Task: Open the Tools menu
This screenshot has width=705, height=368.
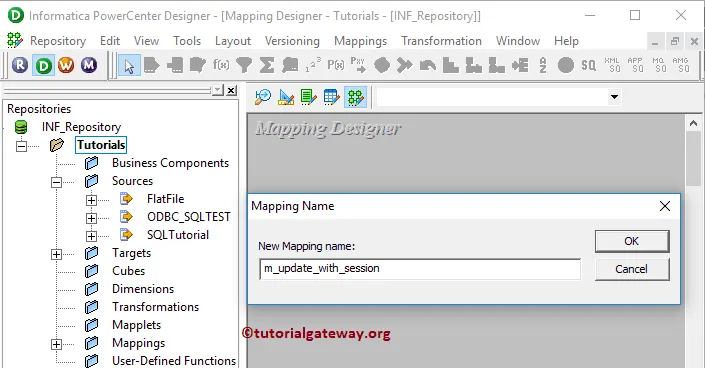Action: tap(187, 41)
